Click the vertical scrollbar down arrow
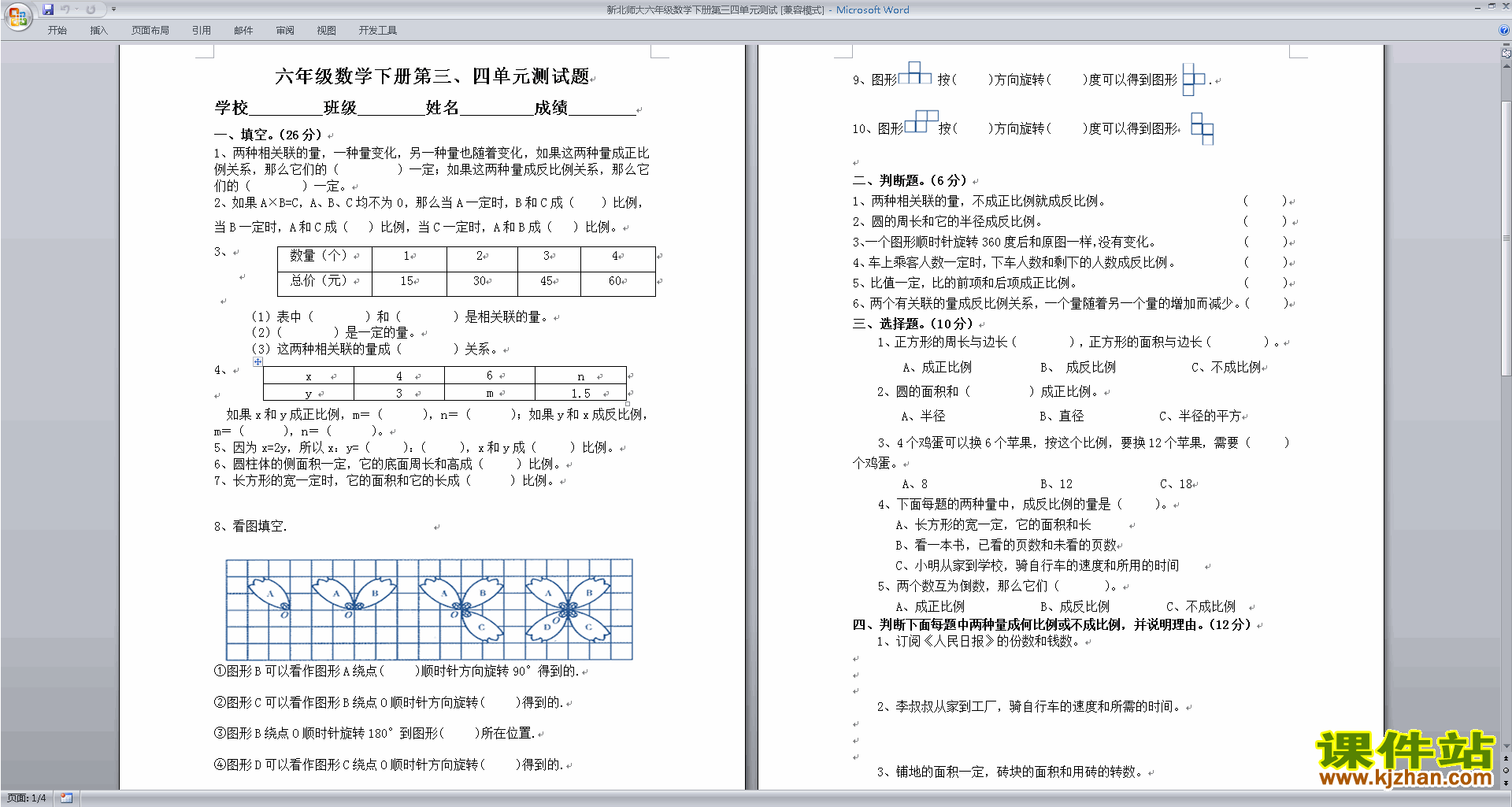This screenshot has width=1512, height=807. pyautogui.click(x=1506, y=746)
